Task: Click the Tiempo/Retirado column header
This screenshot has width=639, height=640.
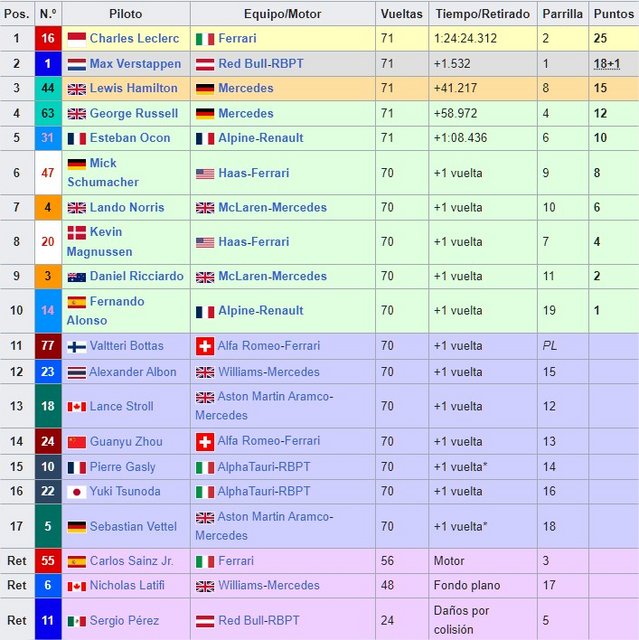Action: coord(483,14)
